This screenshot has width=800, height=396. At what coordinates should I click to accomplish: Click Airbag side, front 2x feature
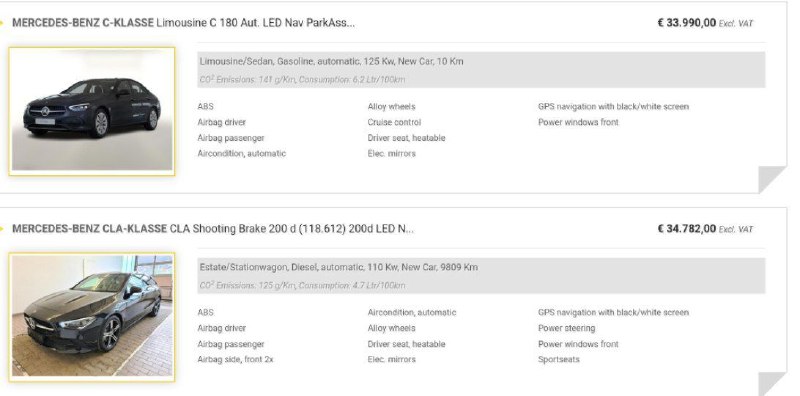pos(235,359)
